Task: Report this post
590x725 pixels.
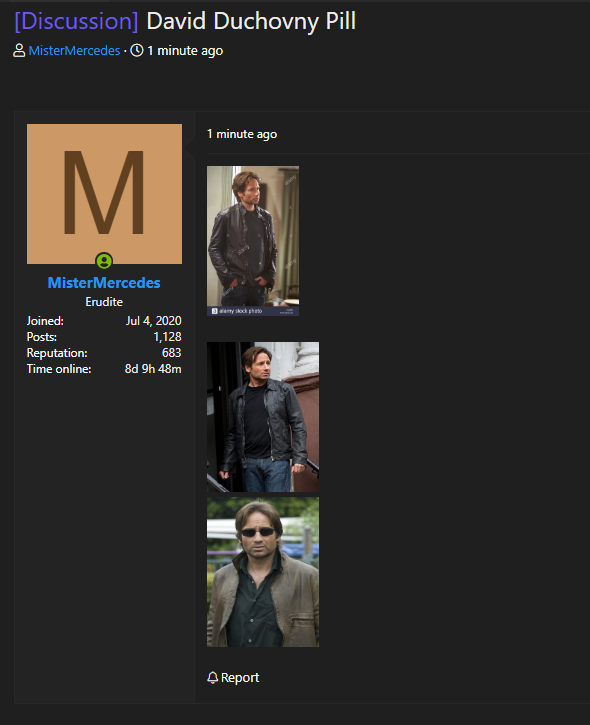Action: pyautogui.click(x=240, y=677)
